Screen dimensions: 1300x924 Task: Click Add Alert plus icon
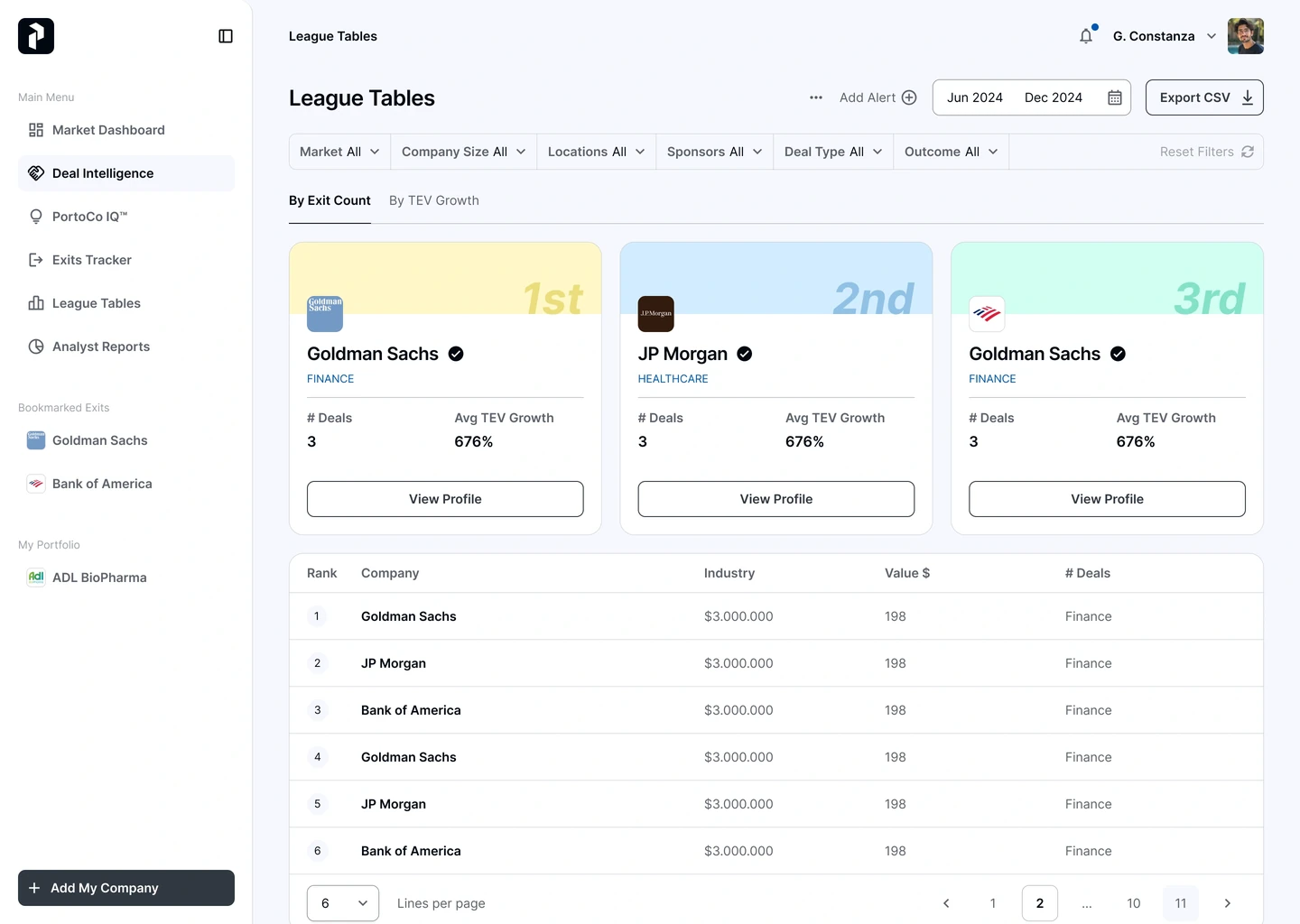pyautogui.click(x=909, y=97)
